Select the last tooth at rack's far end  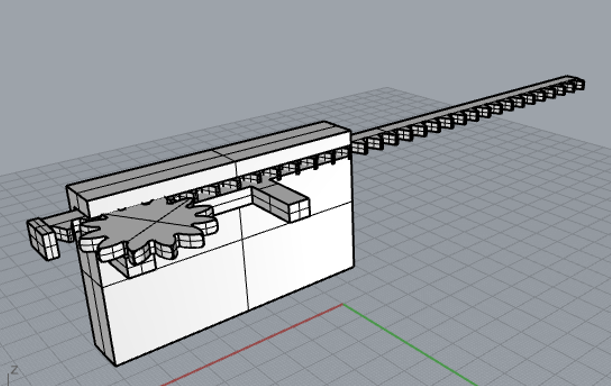[x=579, y=85]
